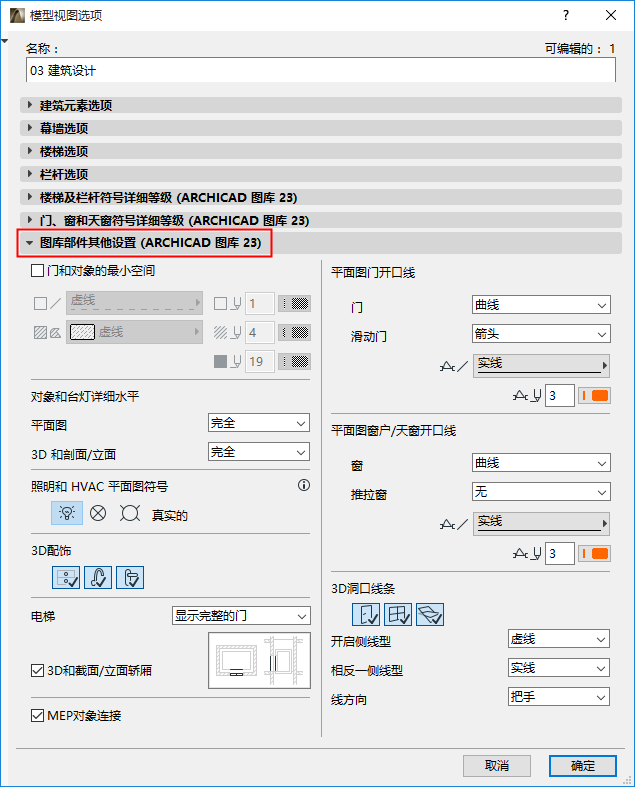635x787 pixels.
Task: Click the 名称 field containing 03 建筑设计
Action: pos(321,70)
